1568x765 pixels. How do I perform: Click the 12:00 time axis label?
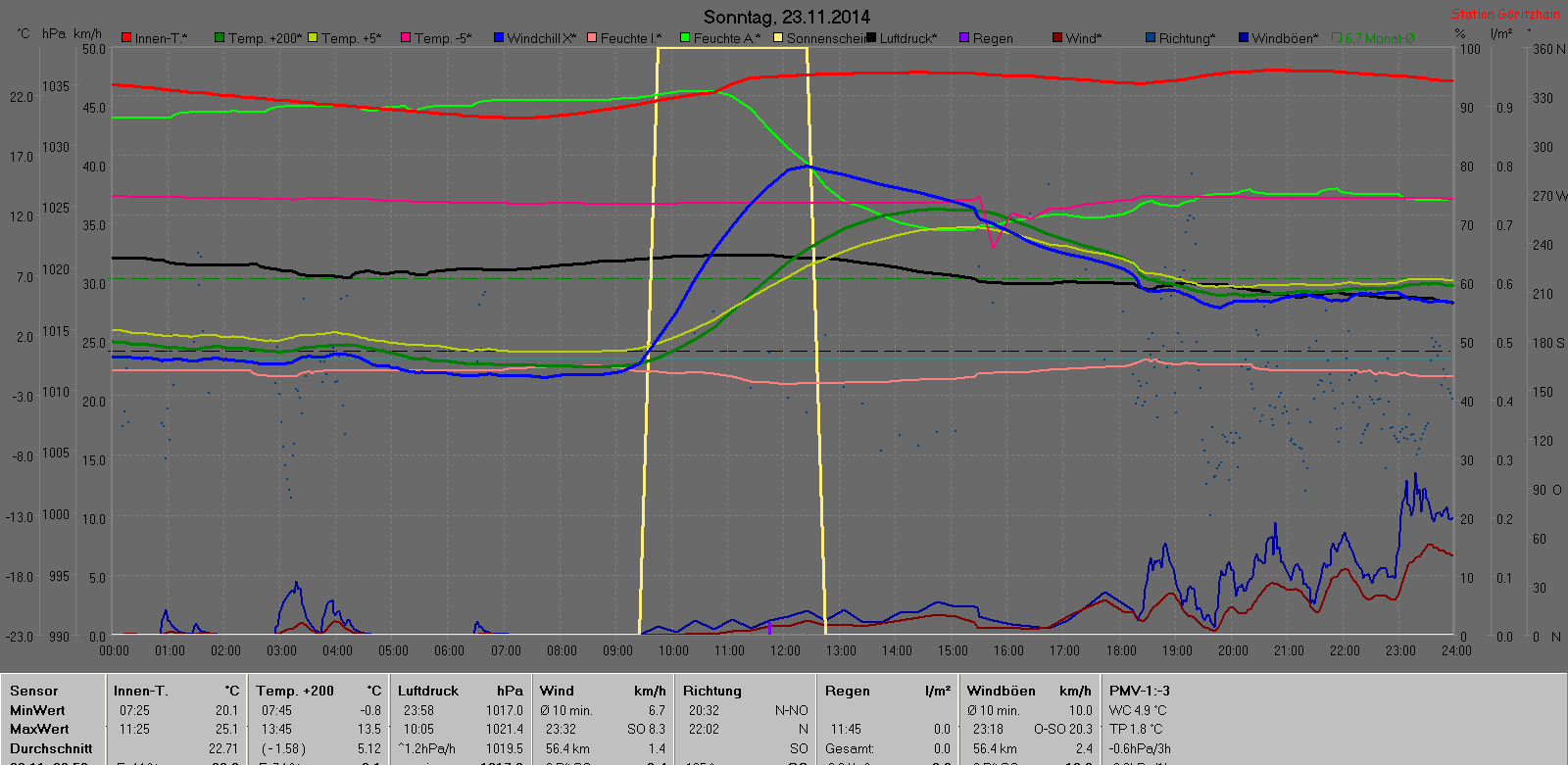pyautogui.click(x=785, y=650)
